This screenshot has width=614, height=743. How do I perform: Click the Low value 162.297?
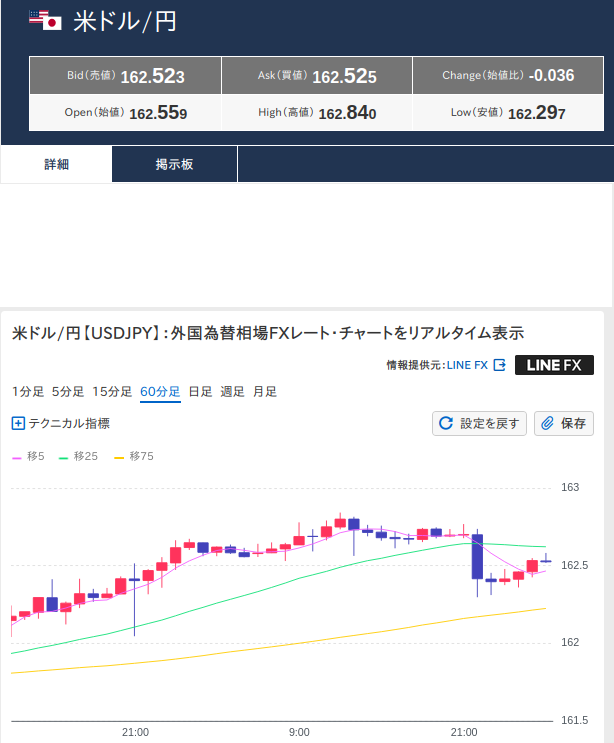pyautogui.click(x=537, y=113)
